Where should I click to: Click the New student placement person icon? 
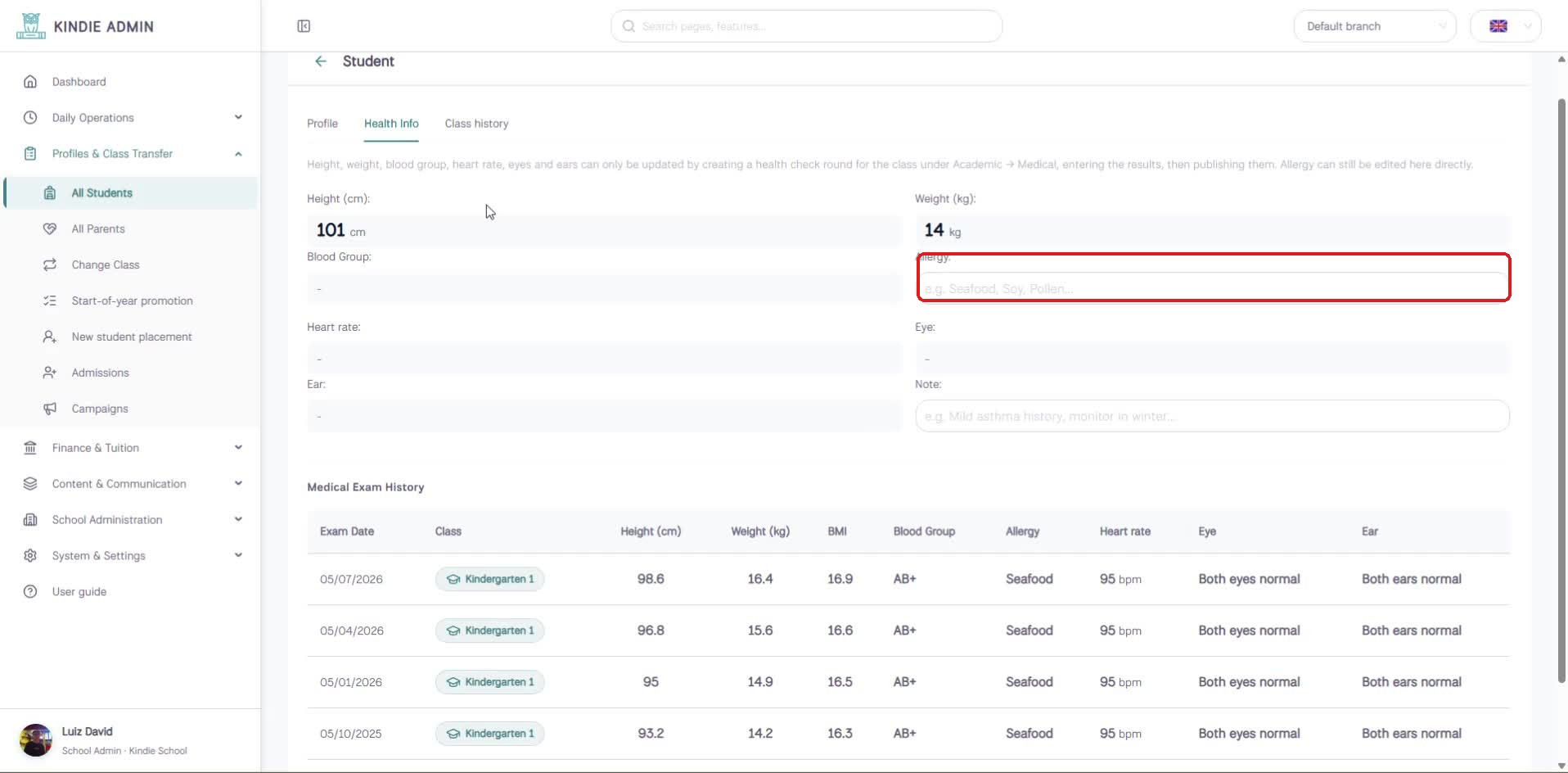tap(50, 337)
